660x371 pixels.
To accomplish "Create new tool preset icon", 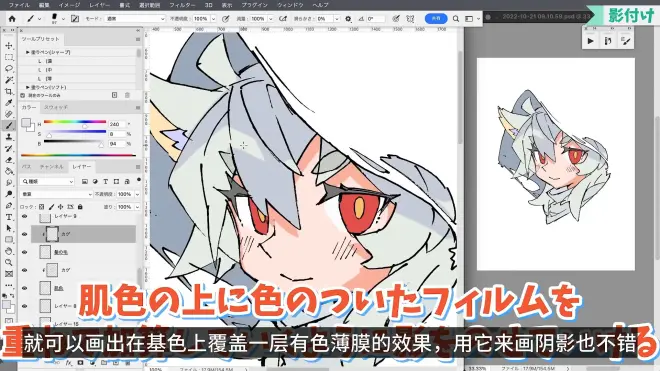I will [114, 95].
